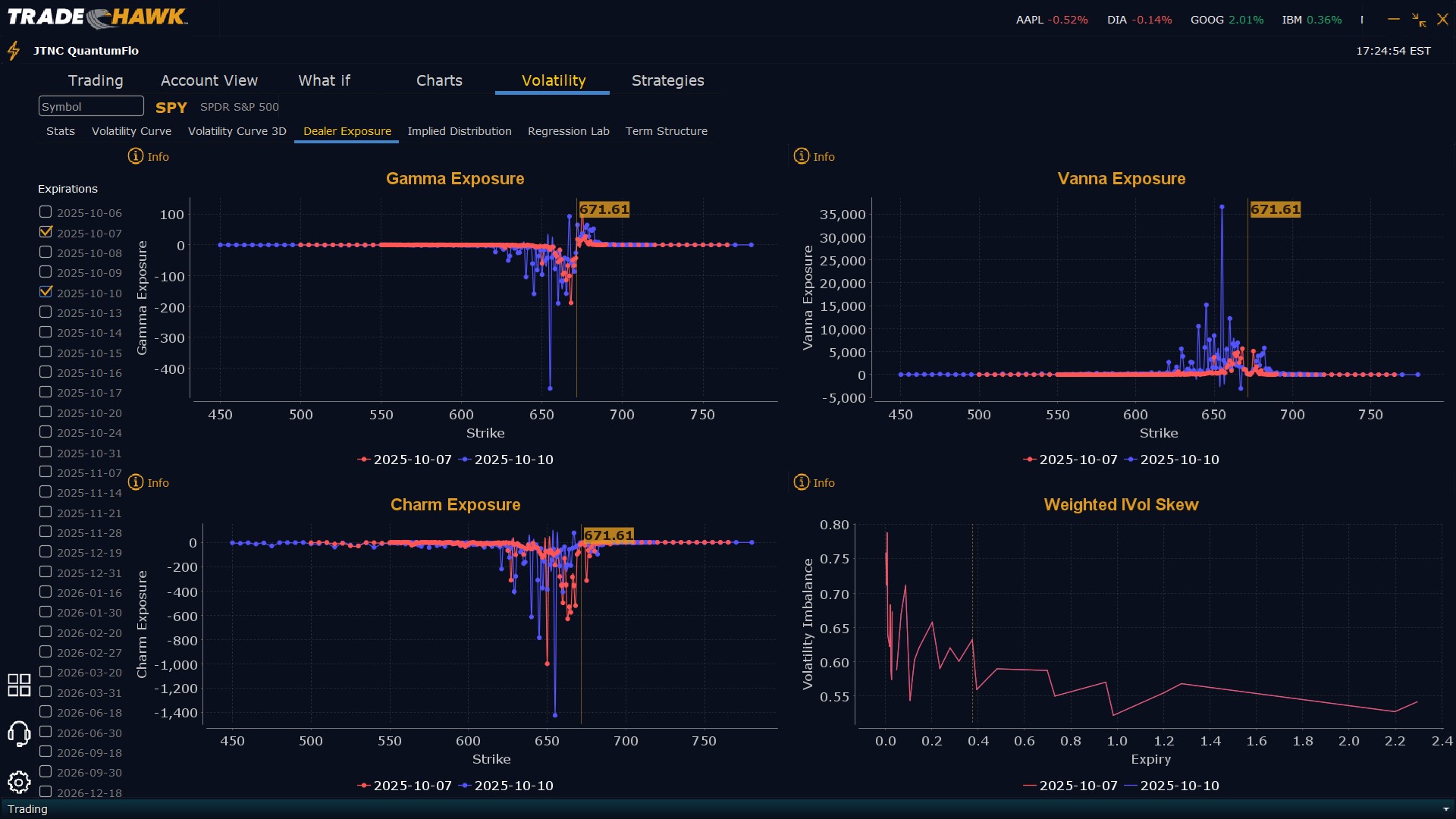1456x819 pixels.
Task: Open the headset support icon
Action: click(19, 733)
